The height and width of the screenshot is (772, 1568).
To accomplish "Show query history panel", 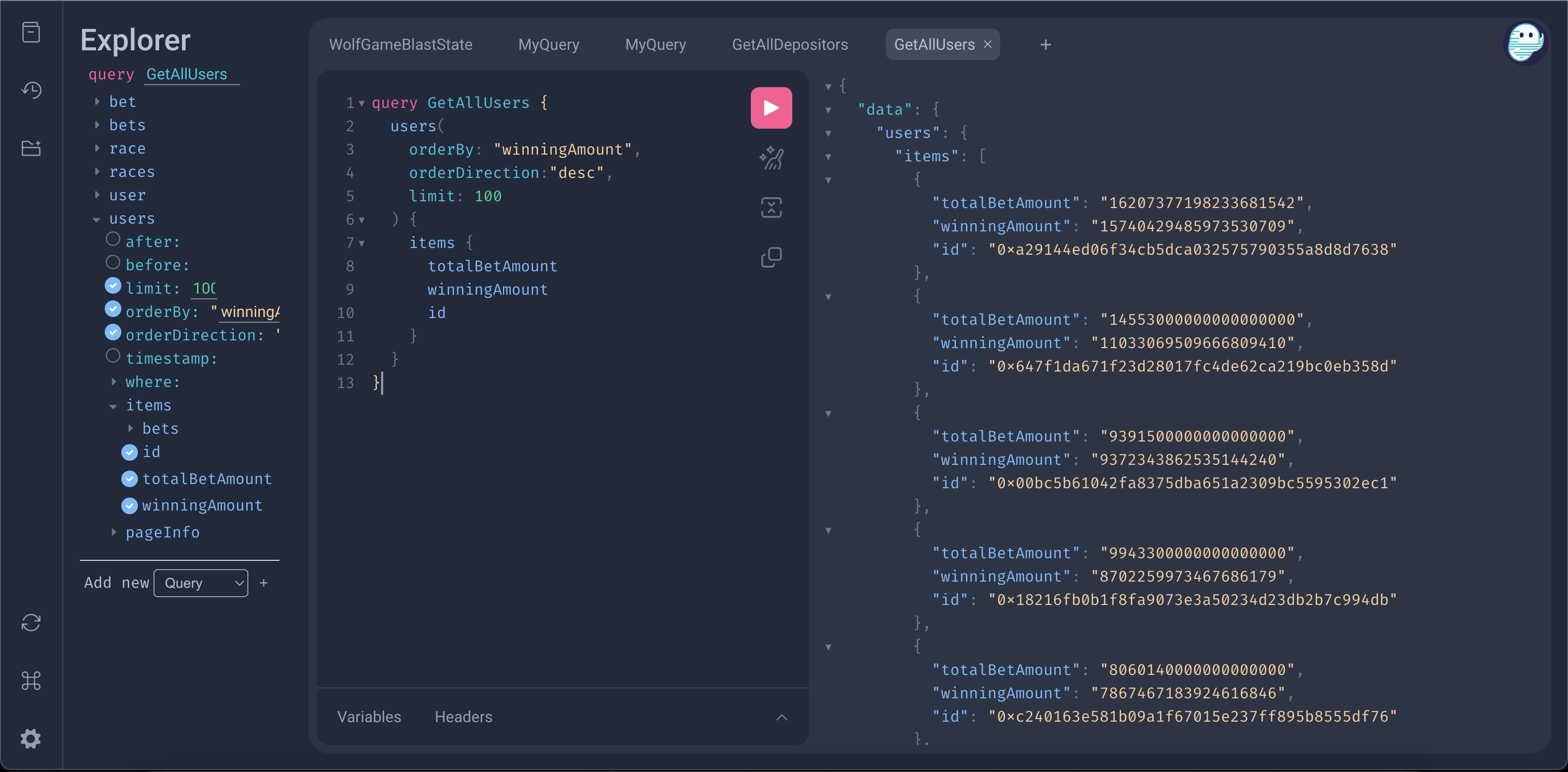I will point(31,90).
